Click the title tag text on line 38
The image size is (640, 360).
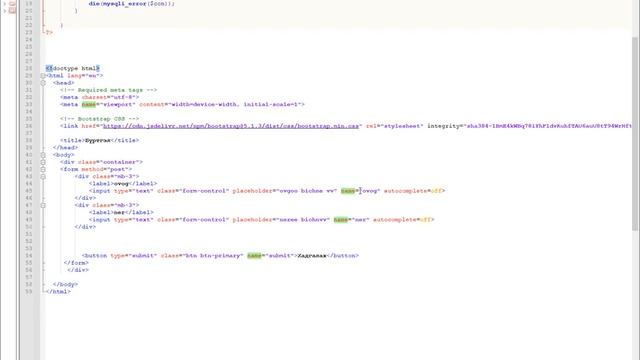(x=100, y=140)
